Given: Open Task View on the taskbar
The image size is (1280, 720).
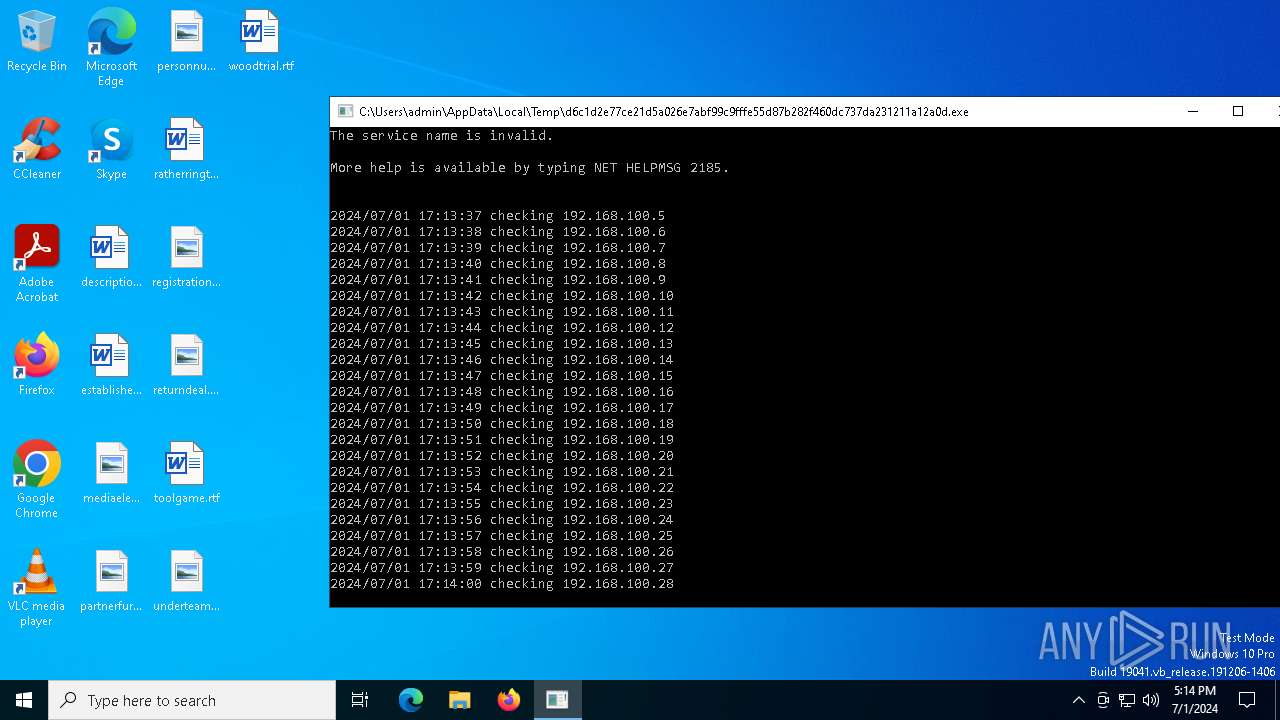Looking at the screenshot, I should pos(360,700).
